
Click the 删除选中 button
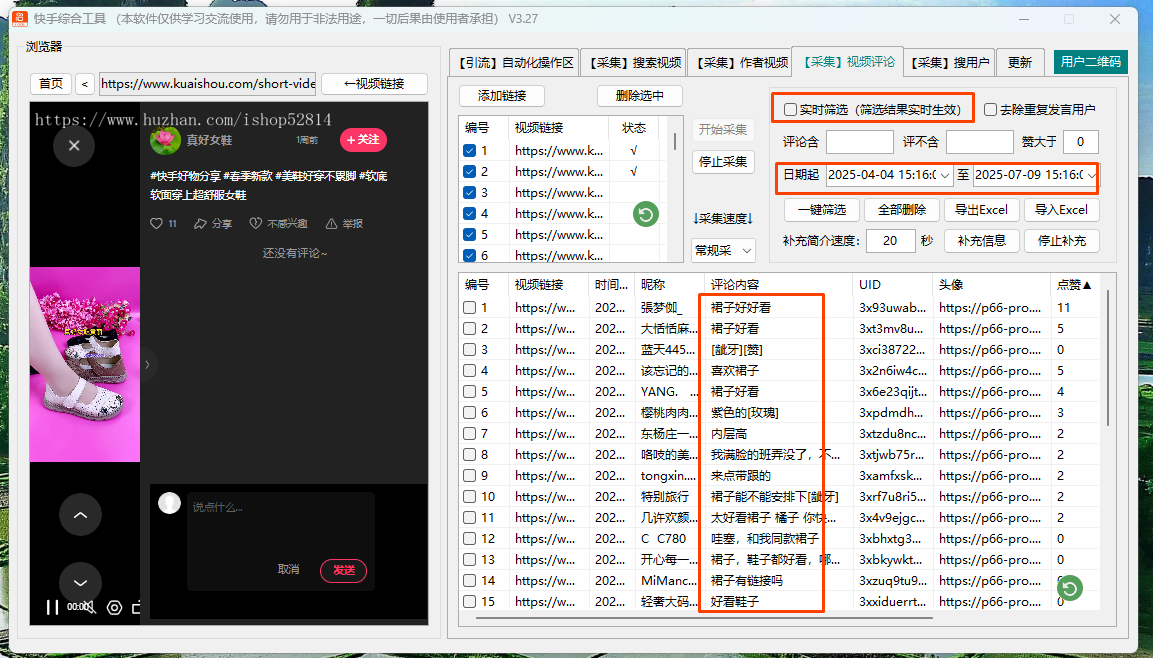pos(640,96)
